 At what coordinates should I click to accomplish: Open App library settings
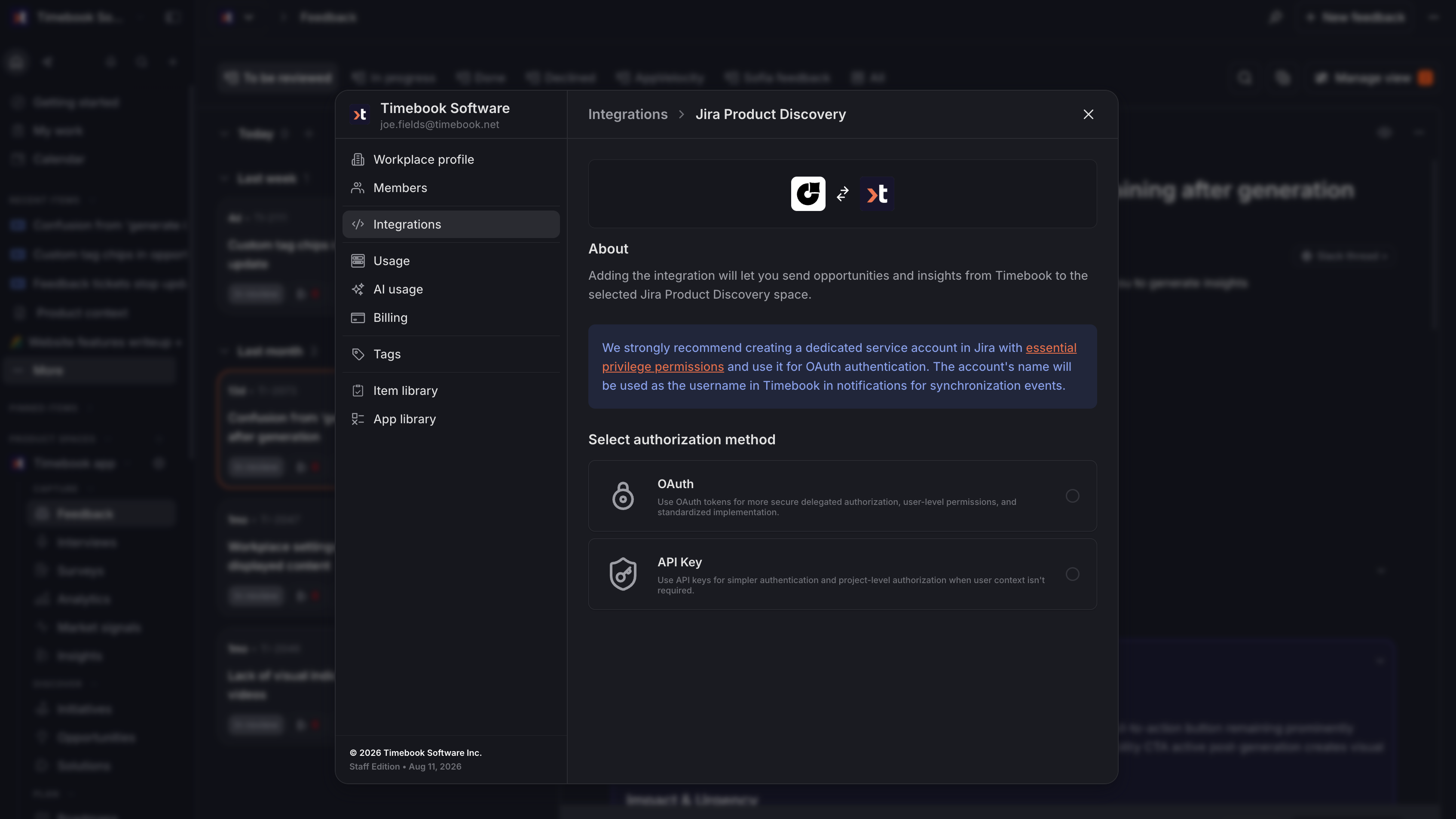[x=450, y=419]
